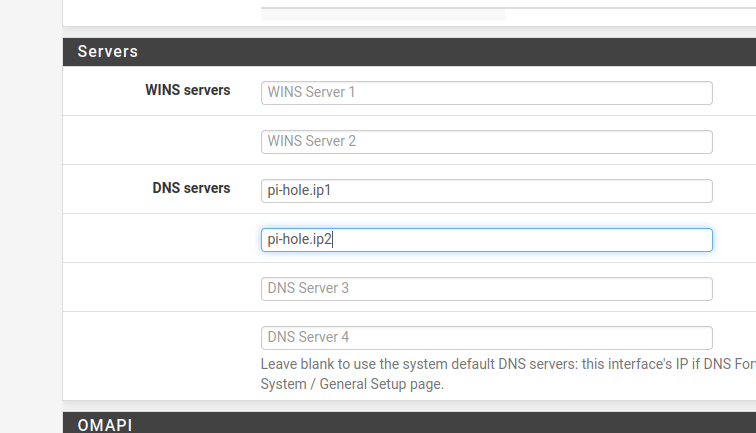Click the WINS servers label
The width and height of the screenshot is (756, 433).
[x=187, y=91]
